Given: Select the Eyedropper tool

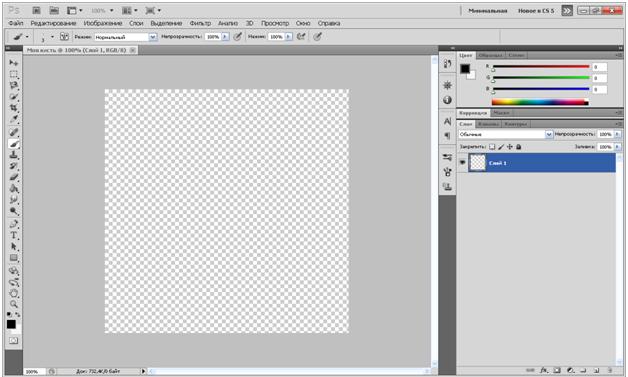Looking at the screenshot, I should click(14, 119).
